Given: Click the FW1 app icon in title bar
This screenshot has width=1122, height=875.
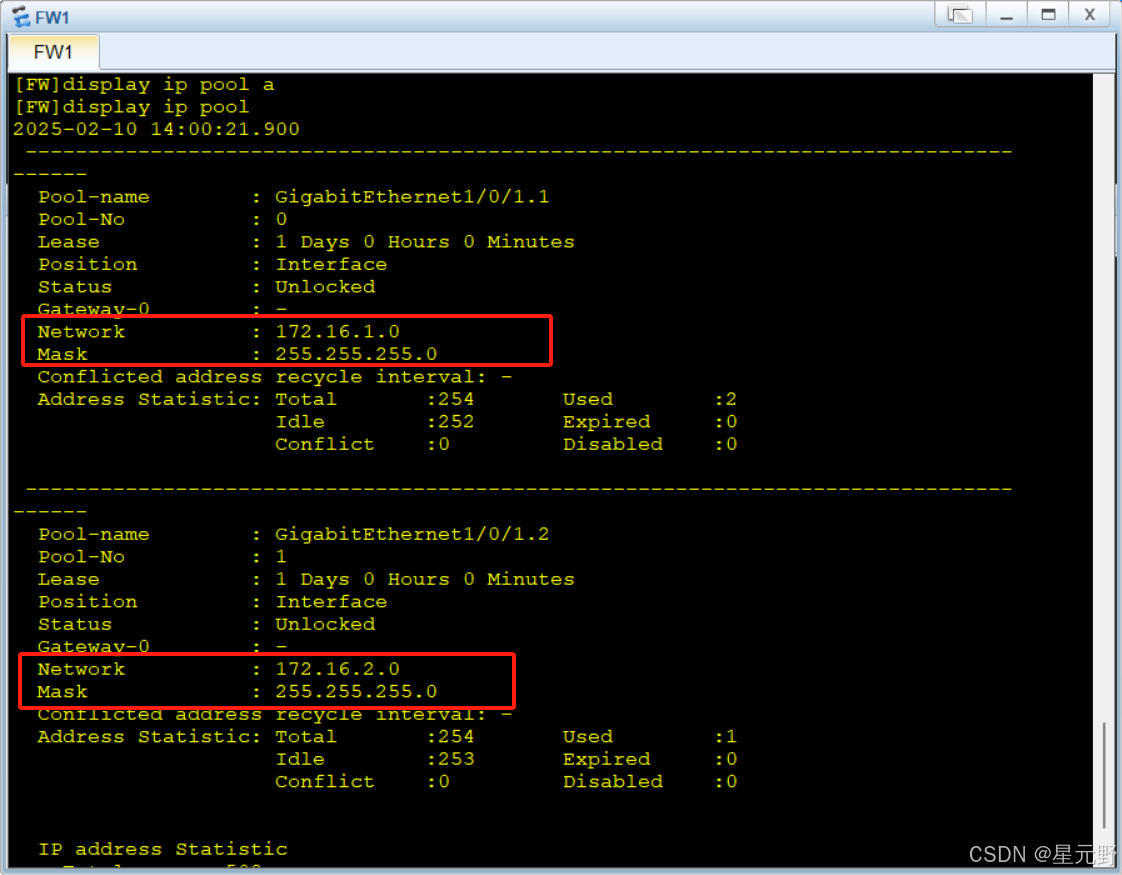Looking at the screenshot, I should [x=21, y=16].
